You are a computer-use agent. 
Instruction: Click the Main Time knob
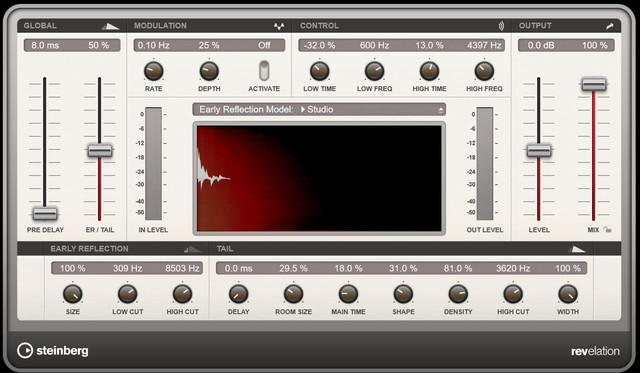pos(348,294)
